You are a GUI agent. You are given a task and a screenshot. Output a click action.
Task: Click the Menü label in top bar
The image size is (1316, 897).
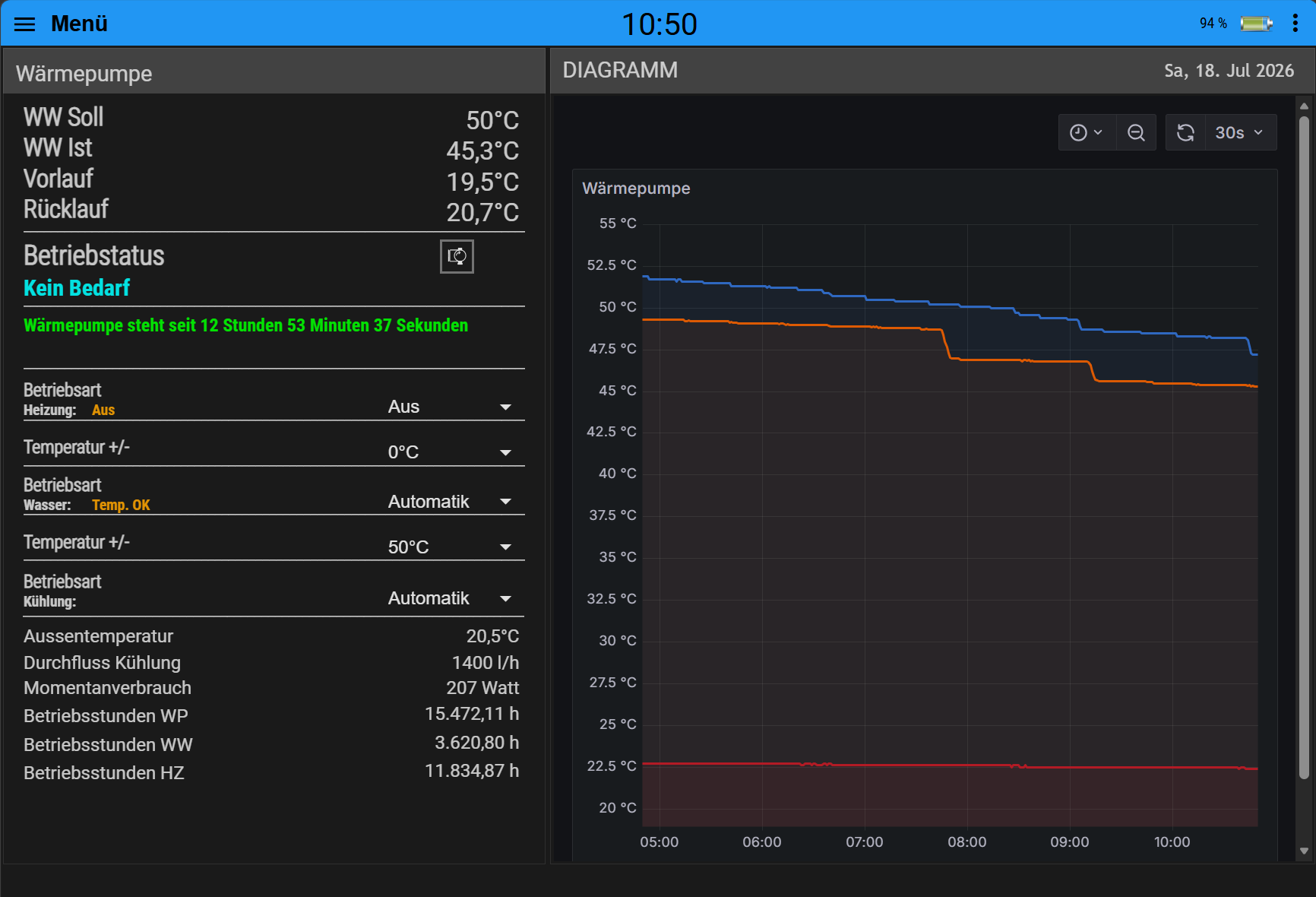click(79, 24)
